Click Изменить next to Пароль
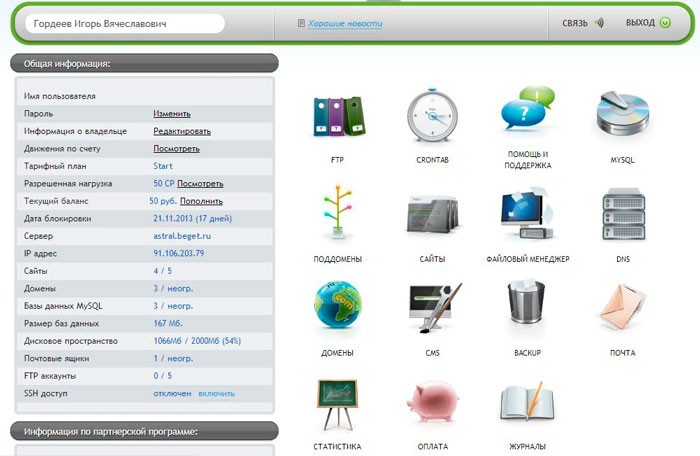This screenshot has width=700, height=456. (x=172, y=114)
